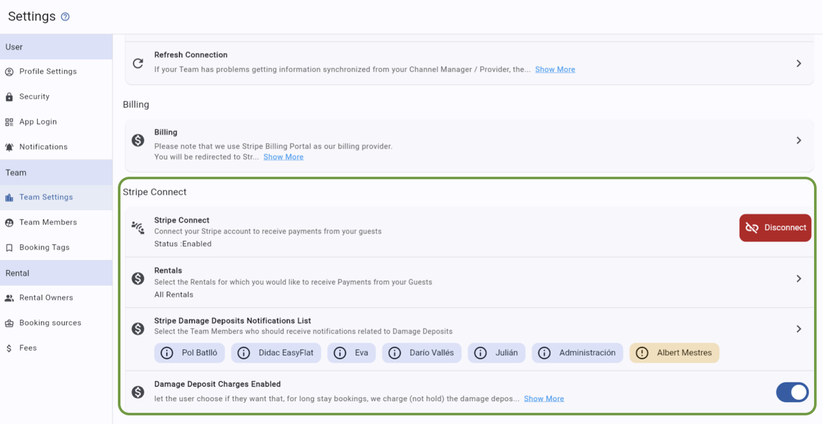Click the 'User' sidebar section header
Screen dimensions: 828x424
(56, 47)
